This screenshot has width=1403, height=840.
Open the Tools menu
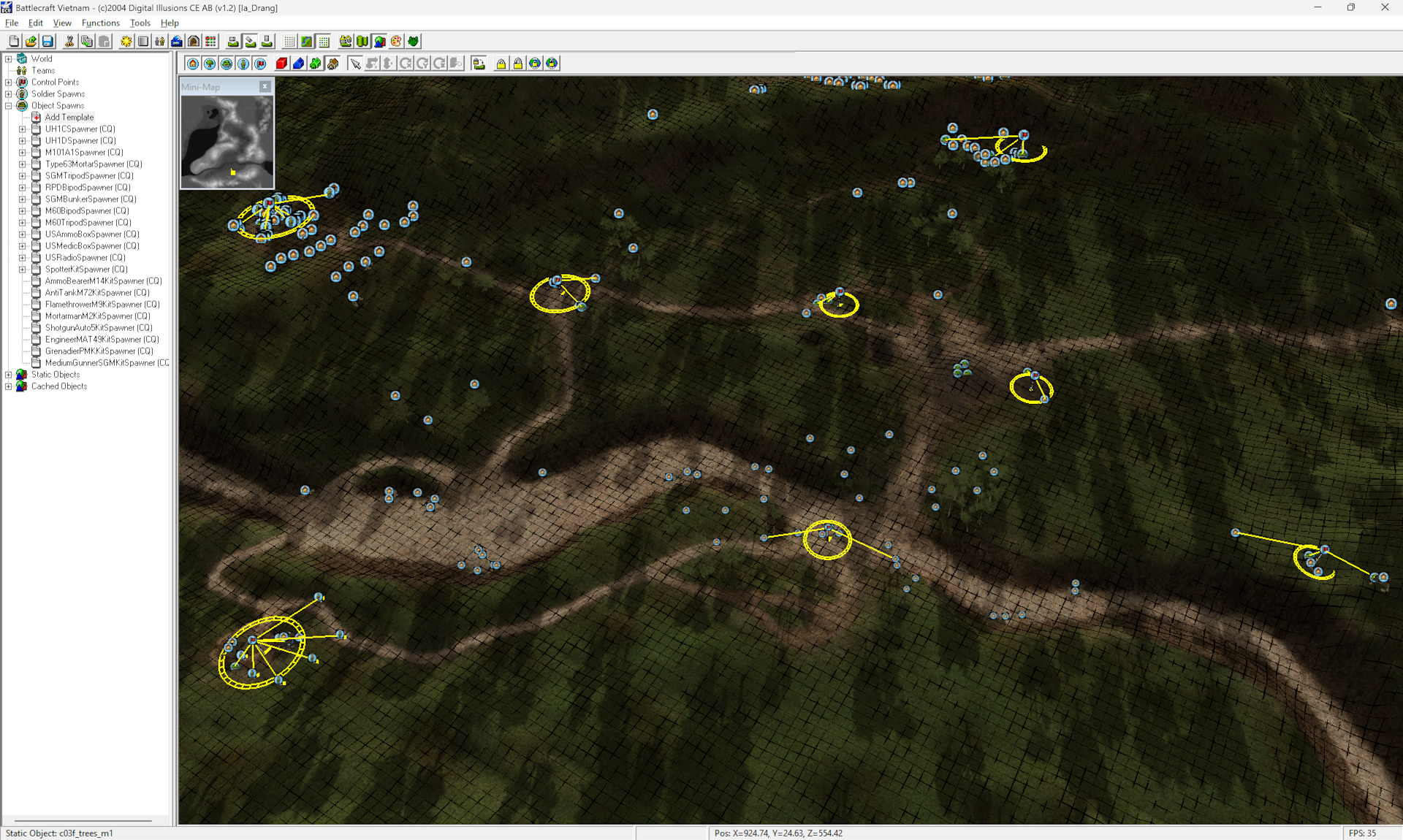[x=140, y=23]
